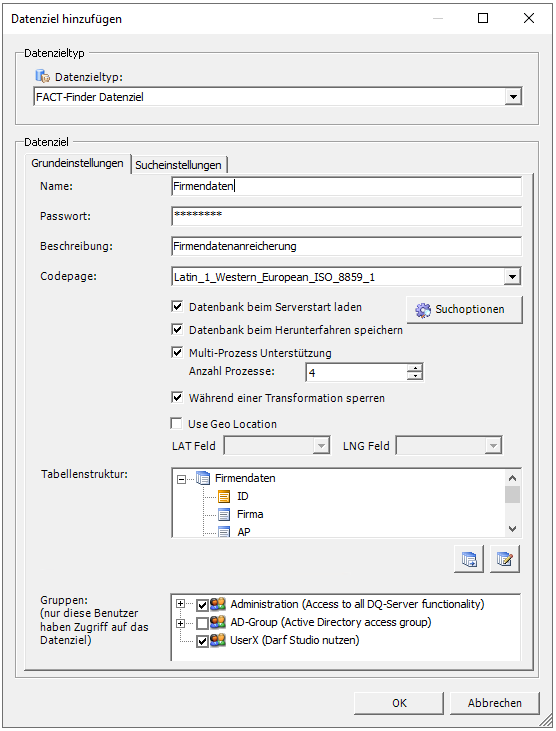Click the Passwort input field
The image size is (556, 731).
click(346, 216)
